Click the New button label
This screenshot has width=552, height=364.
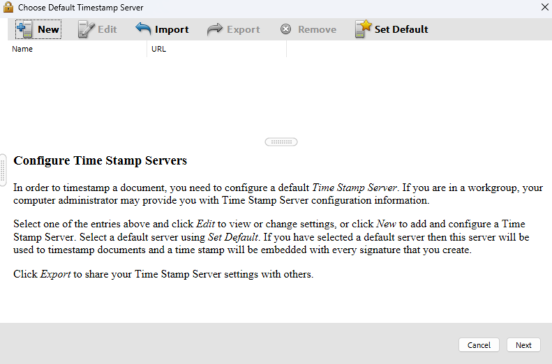pyautogui.click(x=48, y=29)
